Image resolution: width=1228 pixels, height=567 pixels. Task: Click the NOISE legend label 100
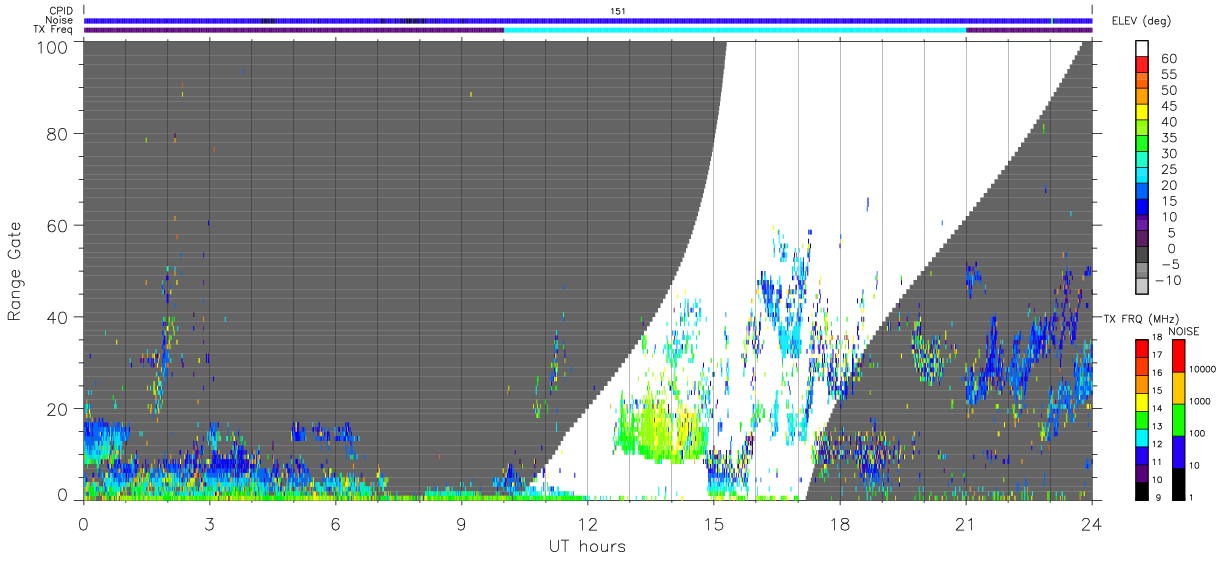click(1195, 433)
